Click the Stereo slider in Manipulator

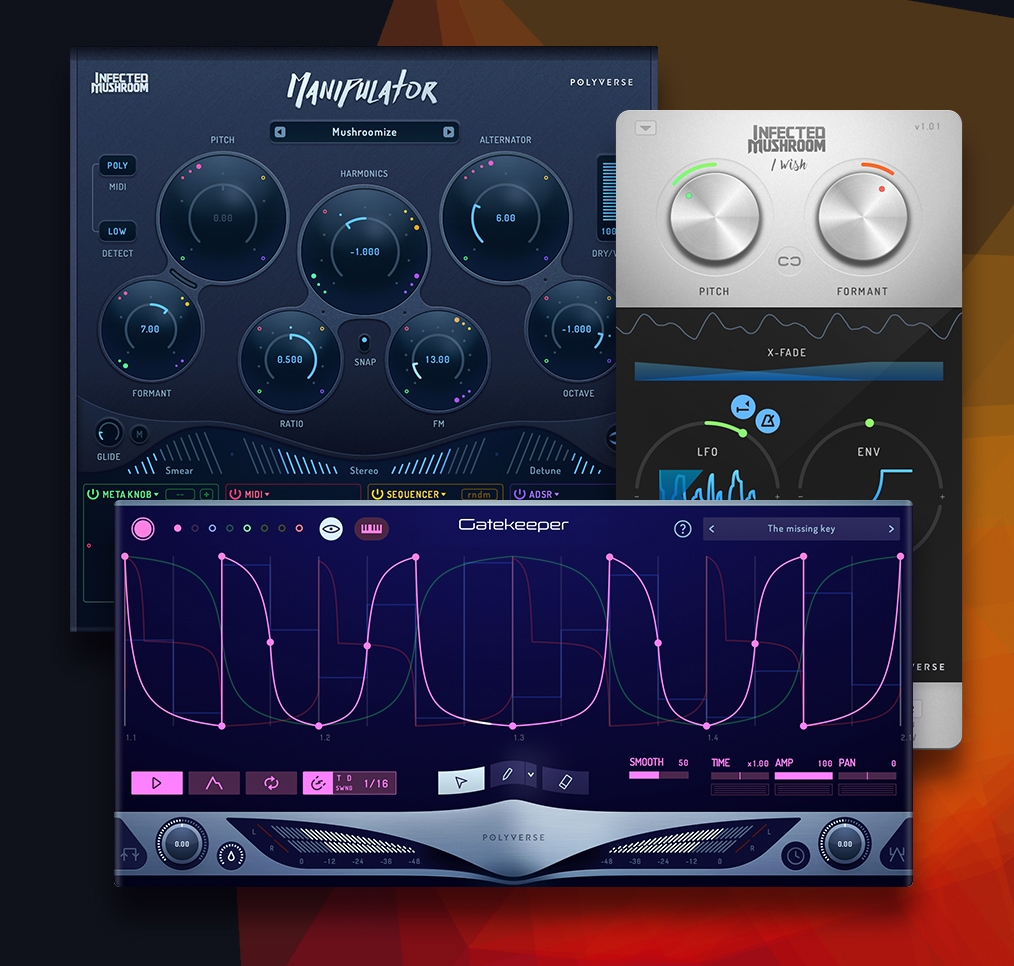(363, 455)
